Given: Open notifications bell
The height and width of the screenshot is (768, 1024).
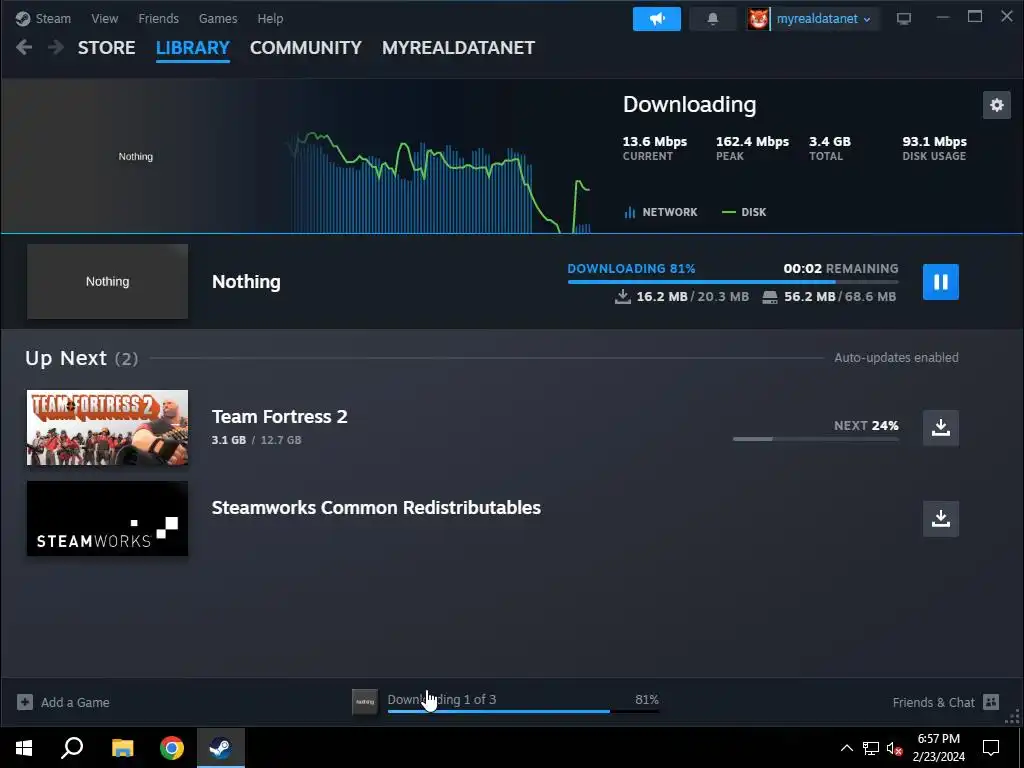Looking at the screenshot, I should pos(712,19).
